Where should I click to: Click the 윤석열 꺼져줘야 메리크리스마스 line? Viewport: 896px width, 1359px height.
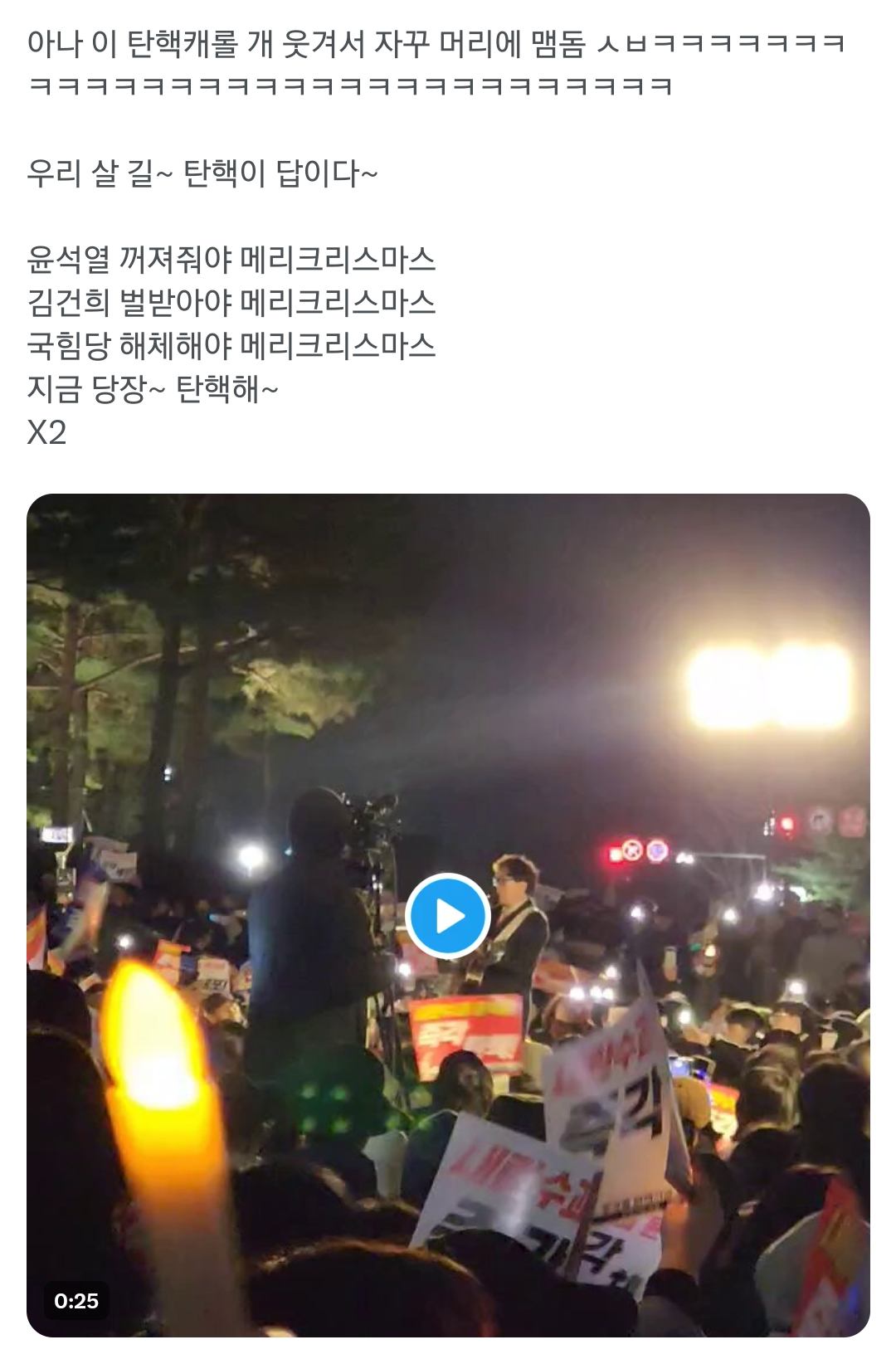(231, 260)
